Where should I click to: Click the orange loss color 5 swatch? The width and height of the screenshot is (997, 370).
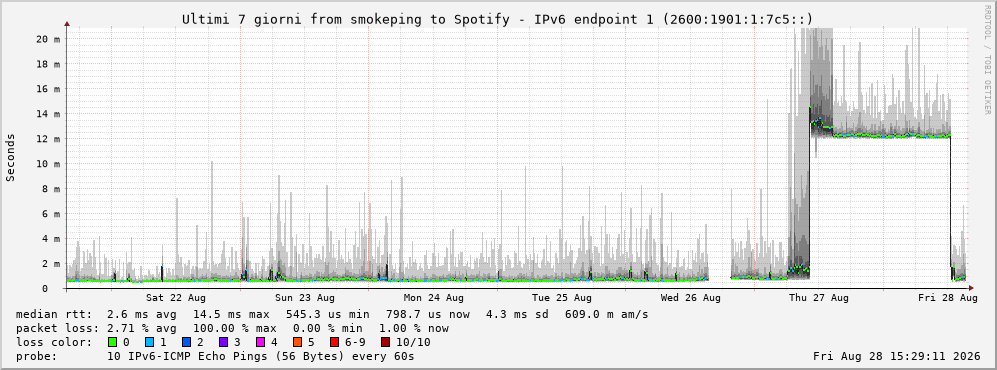point(296,343)
